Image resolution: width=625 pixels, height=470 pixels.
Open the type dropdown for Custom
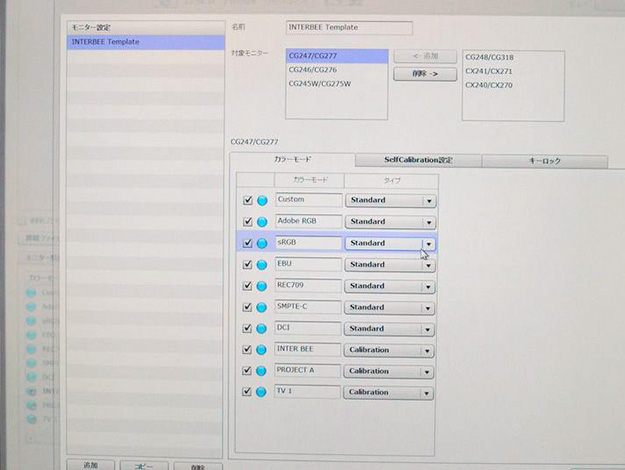point(391,201)
